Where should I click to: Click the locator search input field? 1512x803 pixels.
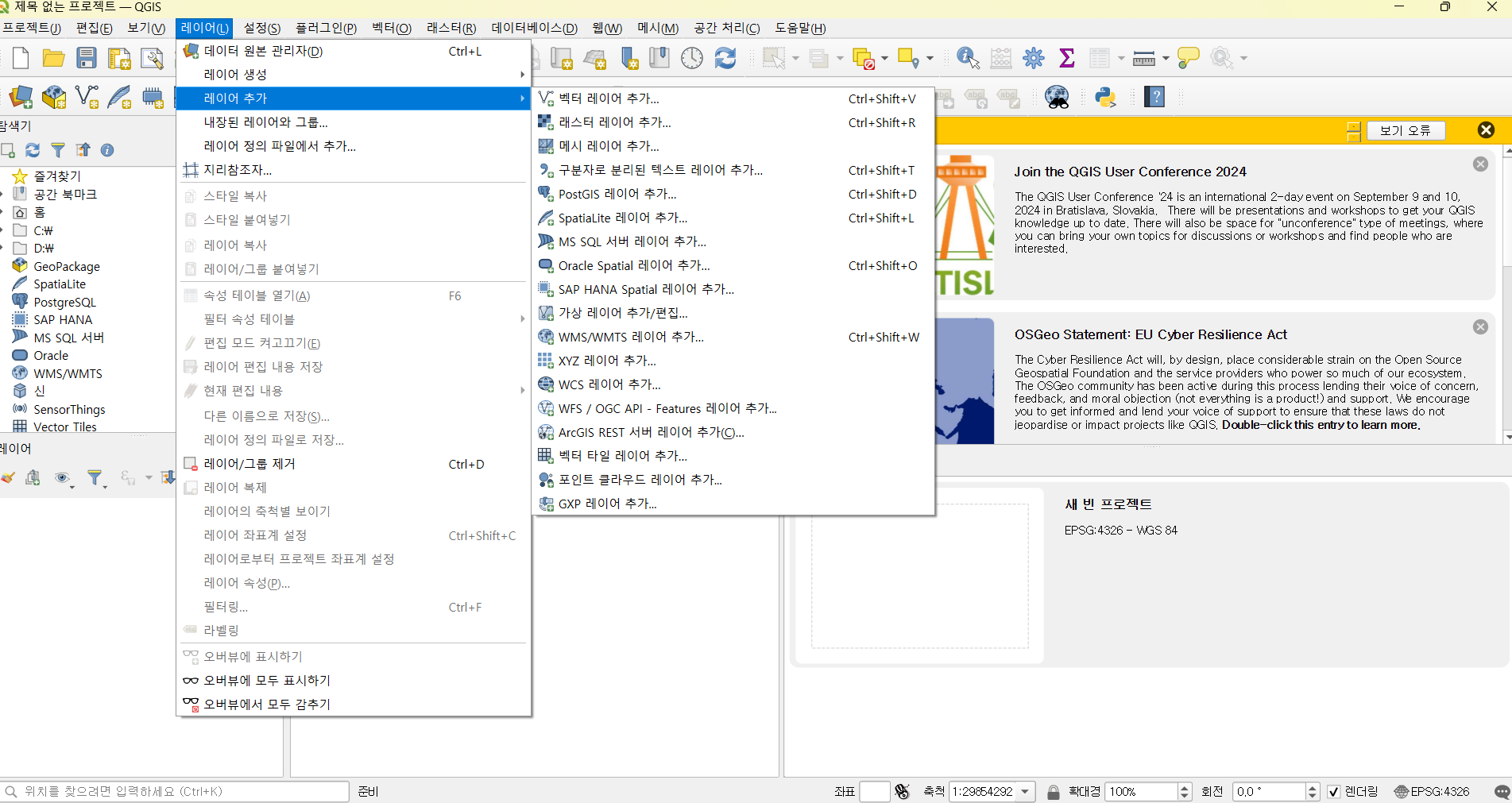tap(175, 791)
